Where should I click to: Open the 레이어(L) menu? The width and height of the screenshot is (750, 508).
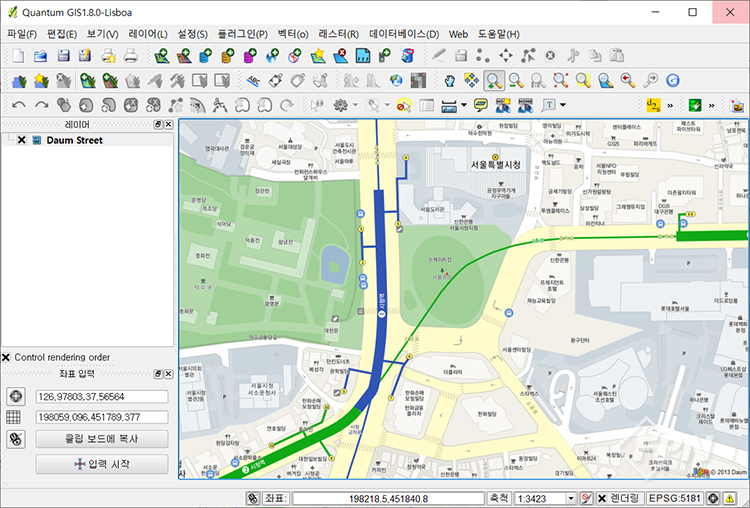148,34
